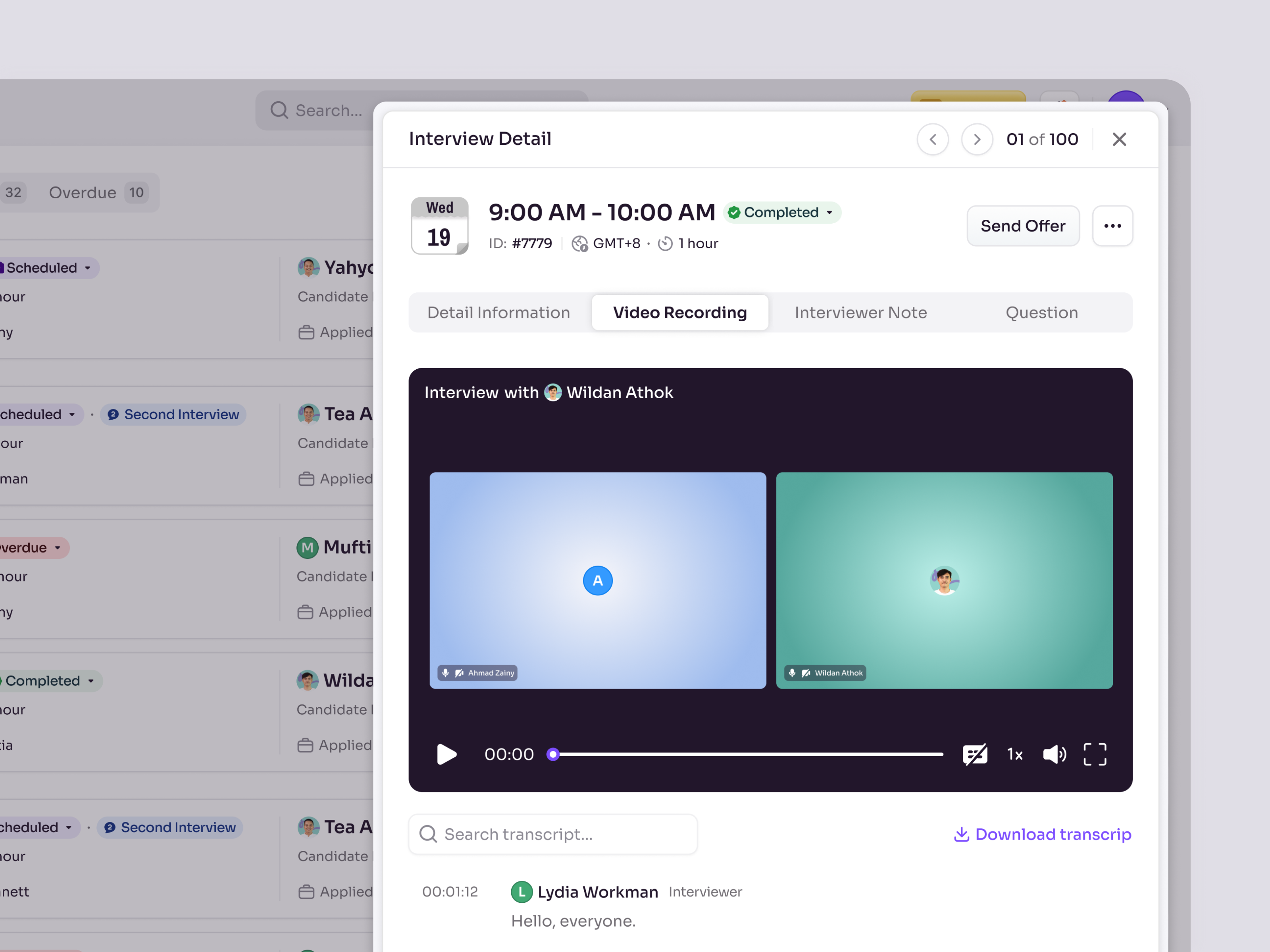This screenshot has height=952, width=1270.
Task: Navigate to the next interview record
Action: [977, 139]
